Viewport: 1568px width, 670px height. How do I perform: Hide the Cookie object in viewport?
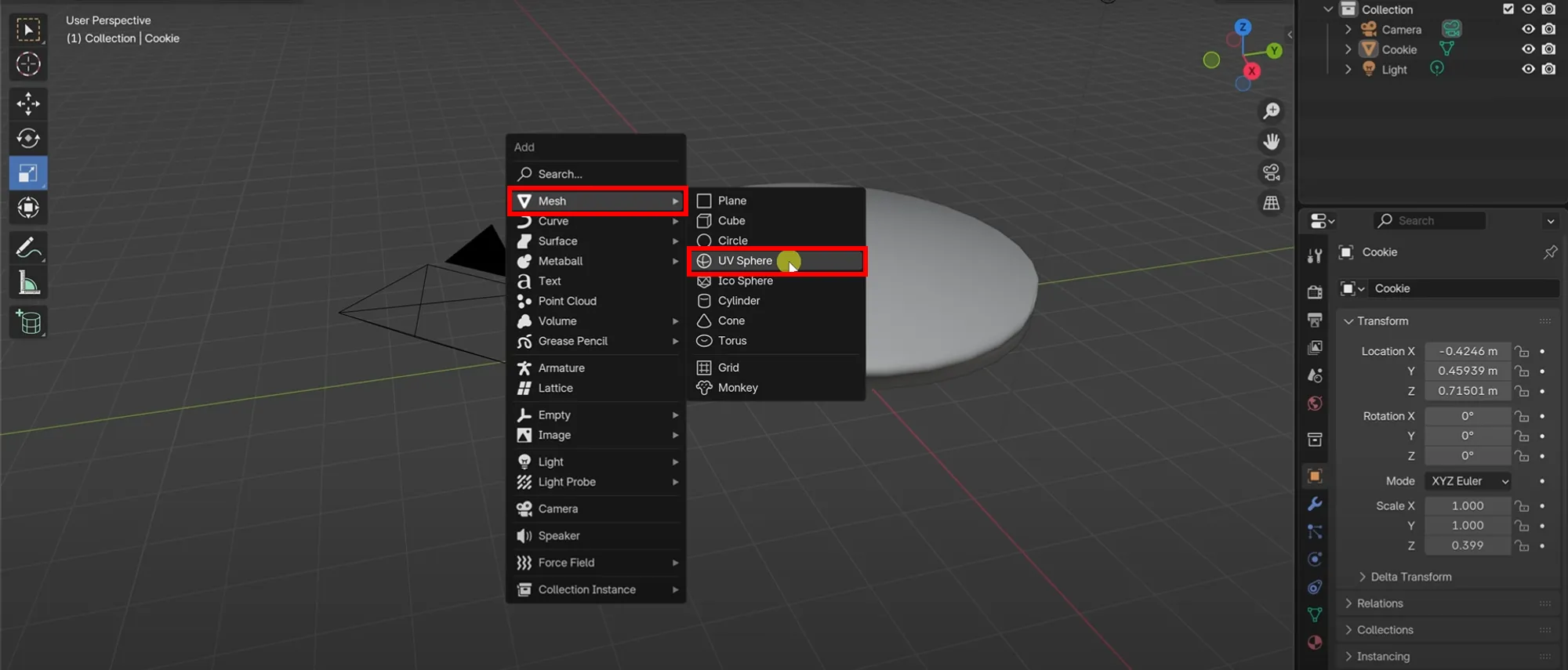point(1528,49)
